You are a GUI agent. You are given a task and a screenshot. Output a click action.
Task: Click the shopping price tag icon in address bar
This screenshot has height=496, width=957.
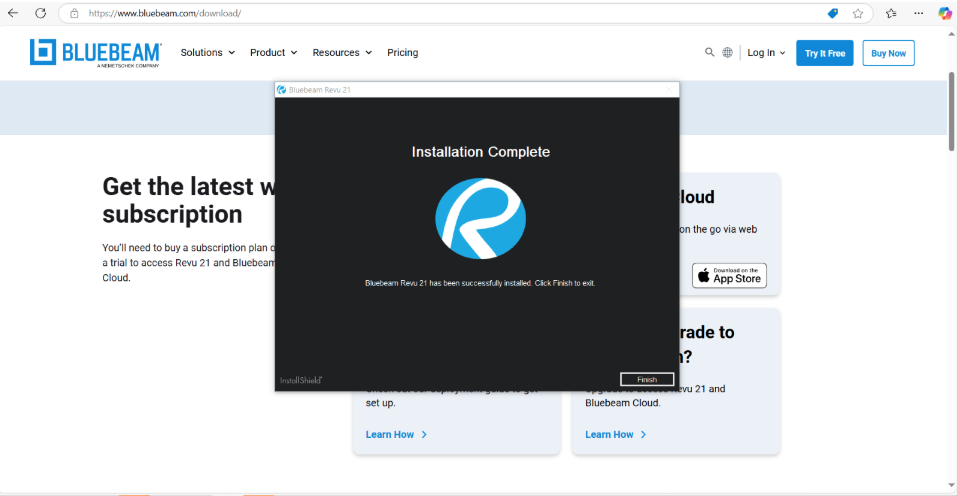click(x=833, y=14)
